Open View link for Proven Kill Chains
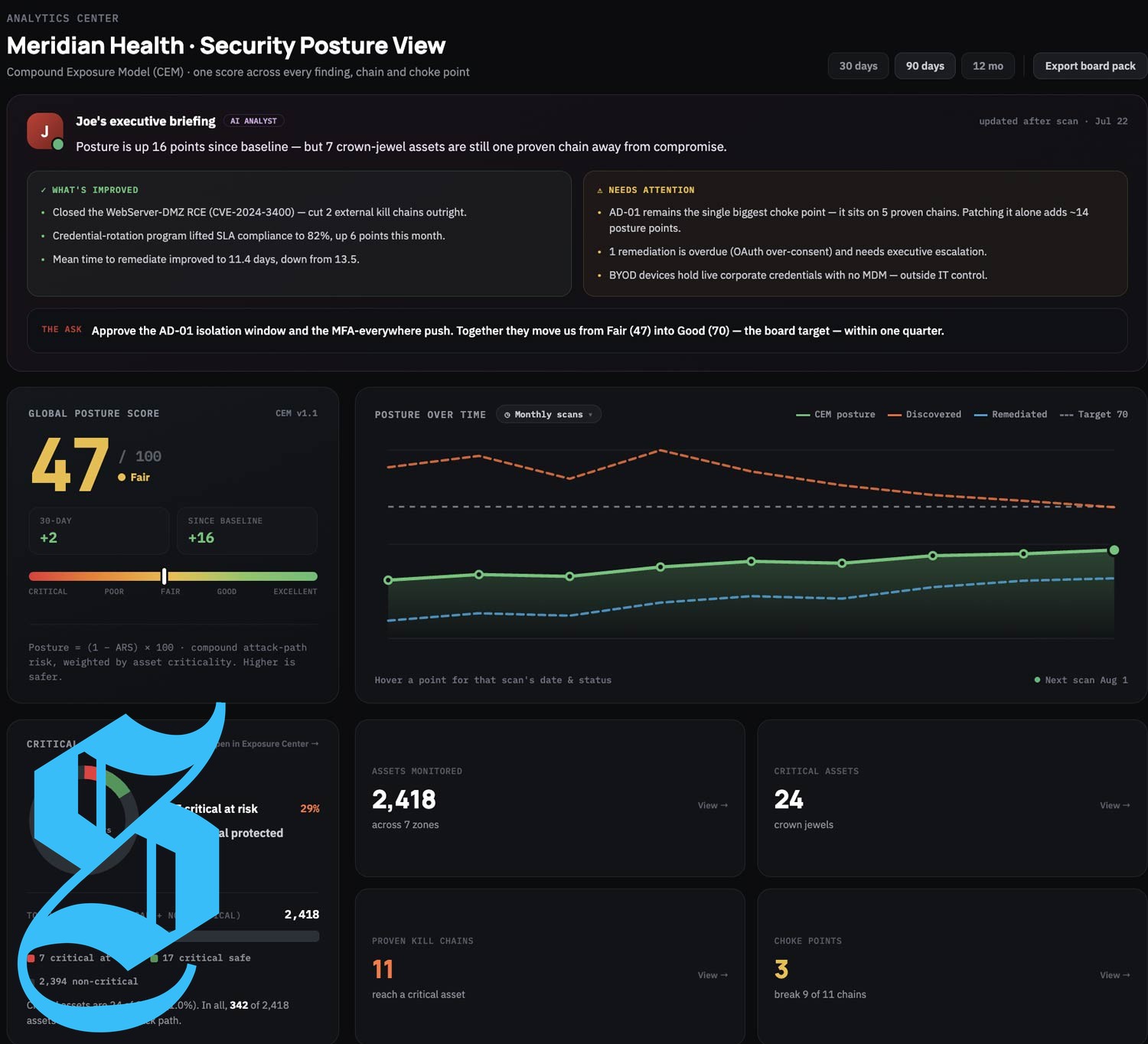The image size is (1148, 1044). (x=713, y=975)
